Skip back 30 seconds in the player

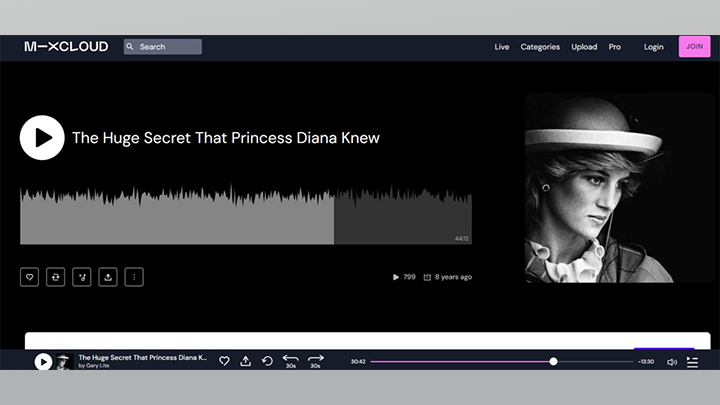pos(291,360)
